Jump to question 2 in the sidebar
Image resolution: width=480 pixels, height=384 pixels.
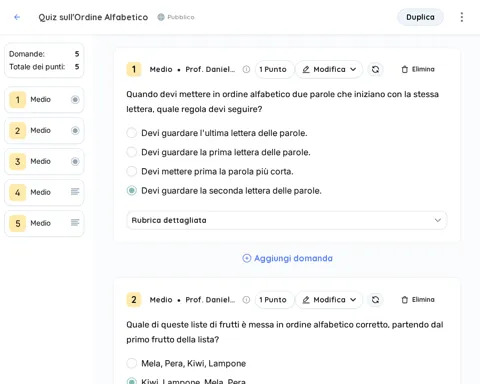point(44,131)
